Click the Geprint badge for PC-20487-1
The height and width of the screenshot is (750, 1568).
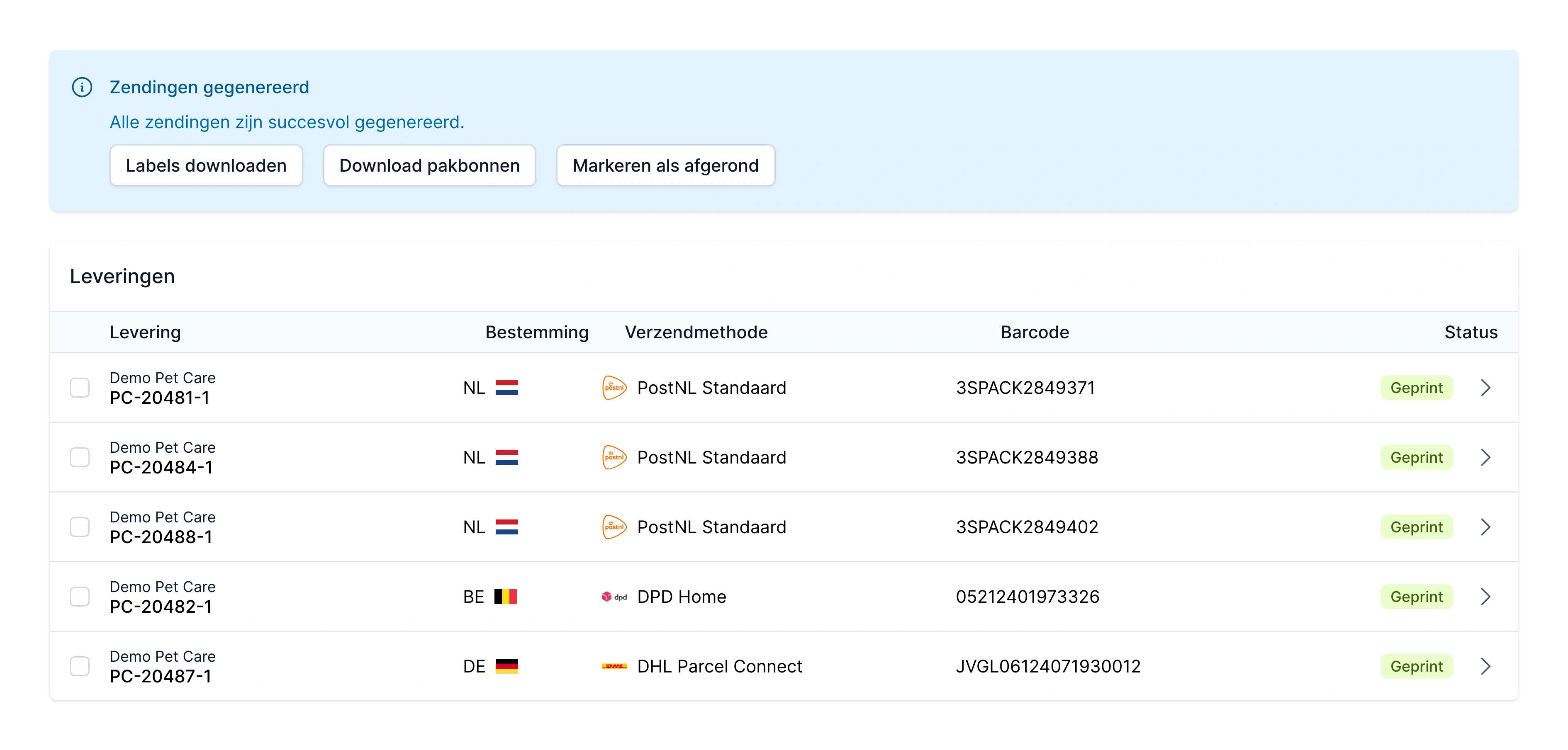click(x=1417, y=667)
